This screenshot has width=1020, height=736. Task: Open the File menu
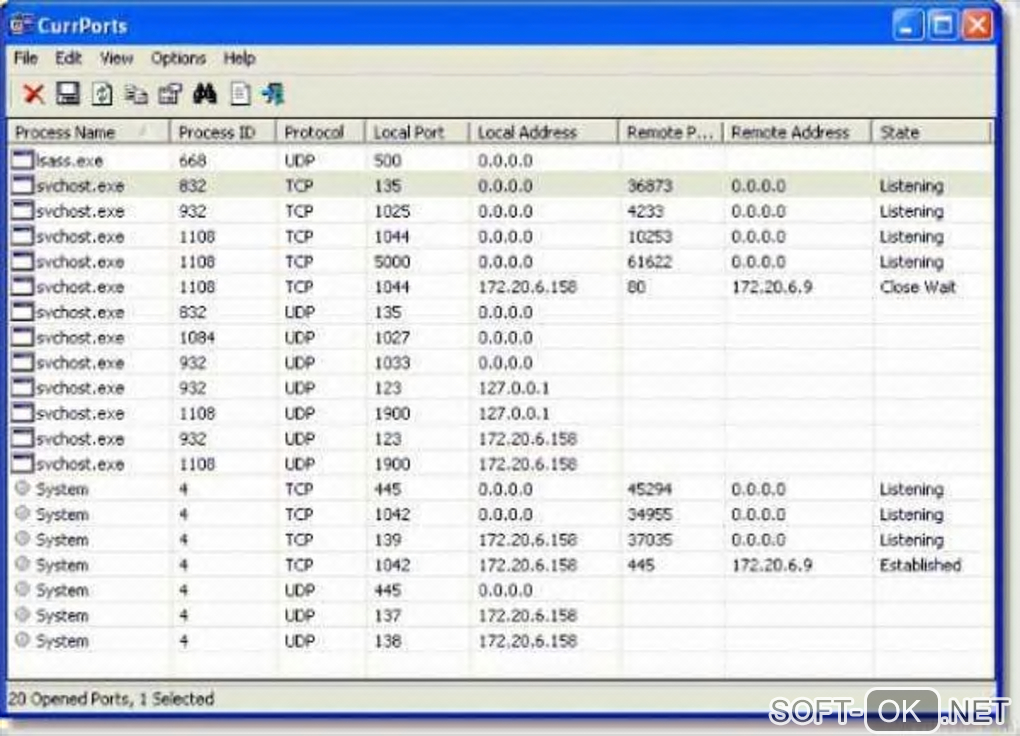(25, 58)
